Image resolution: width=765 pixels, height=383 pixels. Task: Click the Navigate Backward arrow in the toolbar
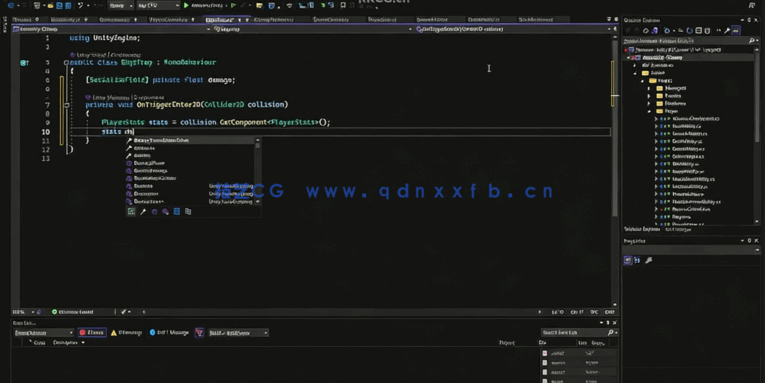click(11, 6)
